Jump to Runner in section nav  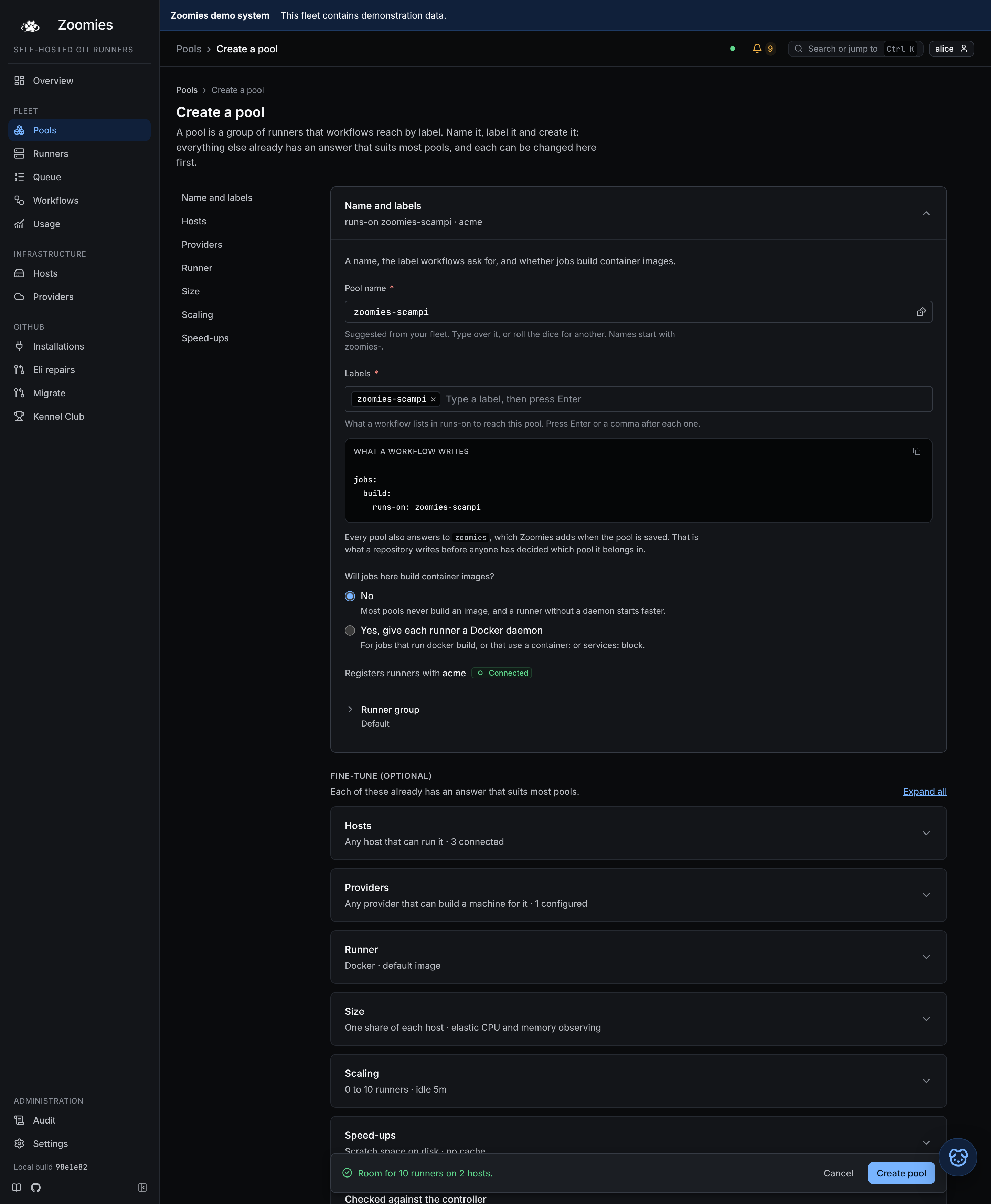(197, 268)
